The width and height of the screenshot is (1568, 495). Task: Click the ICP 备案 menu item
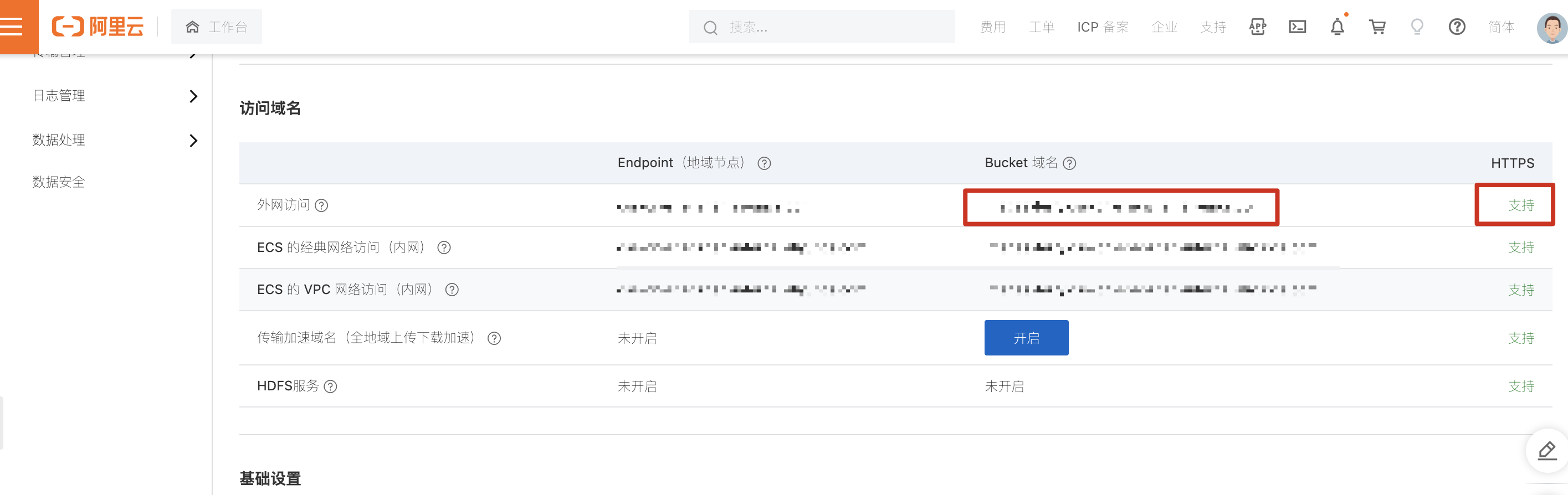tap(1103, 27)
